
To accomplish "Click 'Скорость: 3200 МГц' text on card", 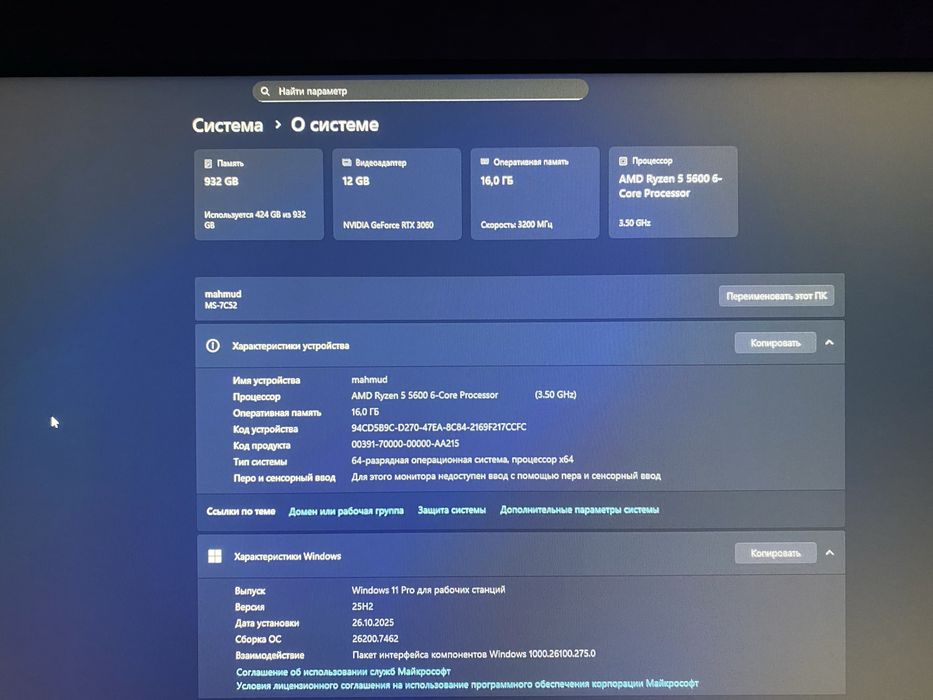I will pyautogui.click(x=516, y=224).
